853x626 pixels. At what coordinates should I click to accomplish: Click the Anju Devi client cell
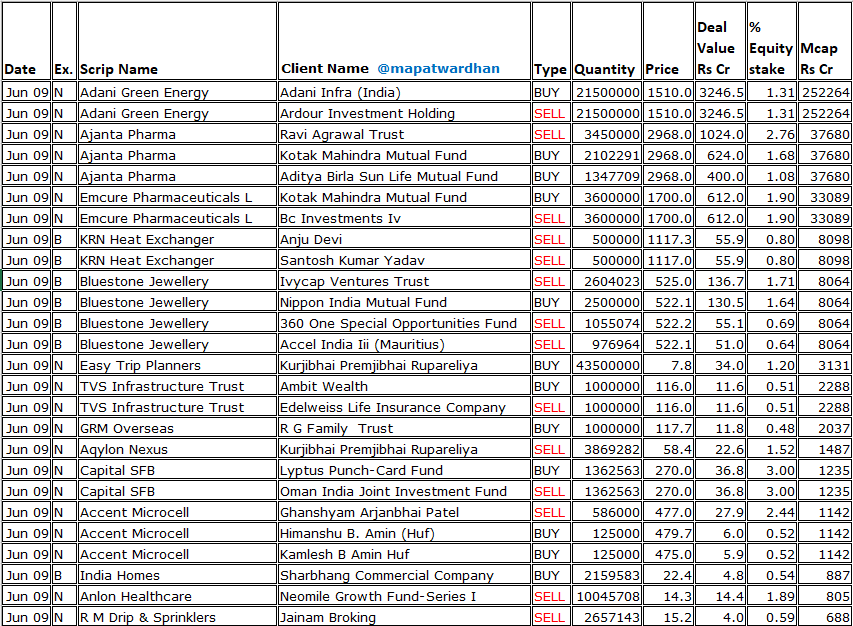[x=404, y=239]
